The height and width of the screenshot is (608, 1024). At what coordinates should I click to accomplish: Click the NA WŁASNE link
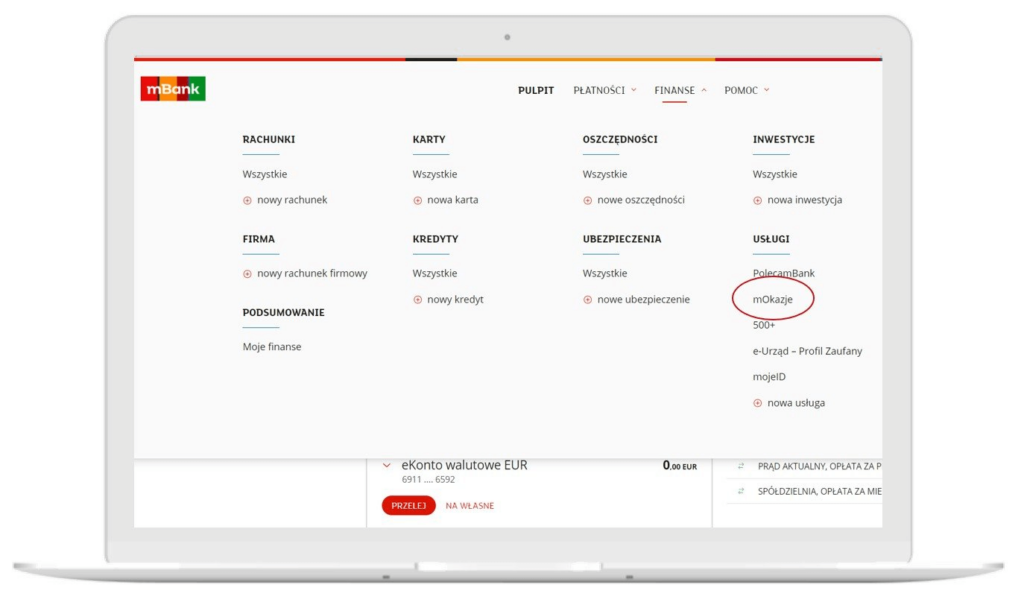click(x=469, y=506)
